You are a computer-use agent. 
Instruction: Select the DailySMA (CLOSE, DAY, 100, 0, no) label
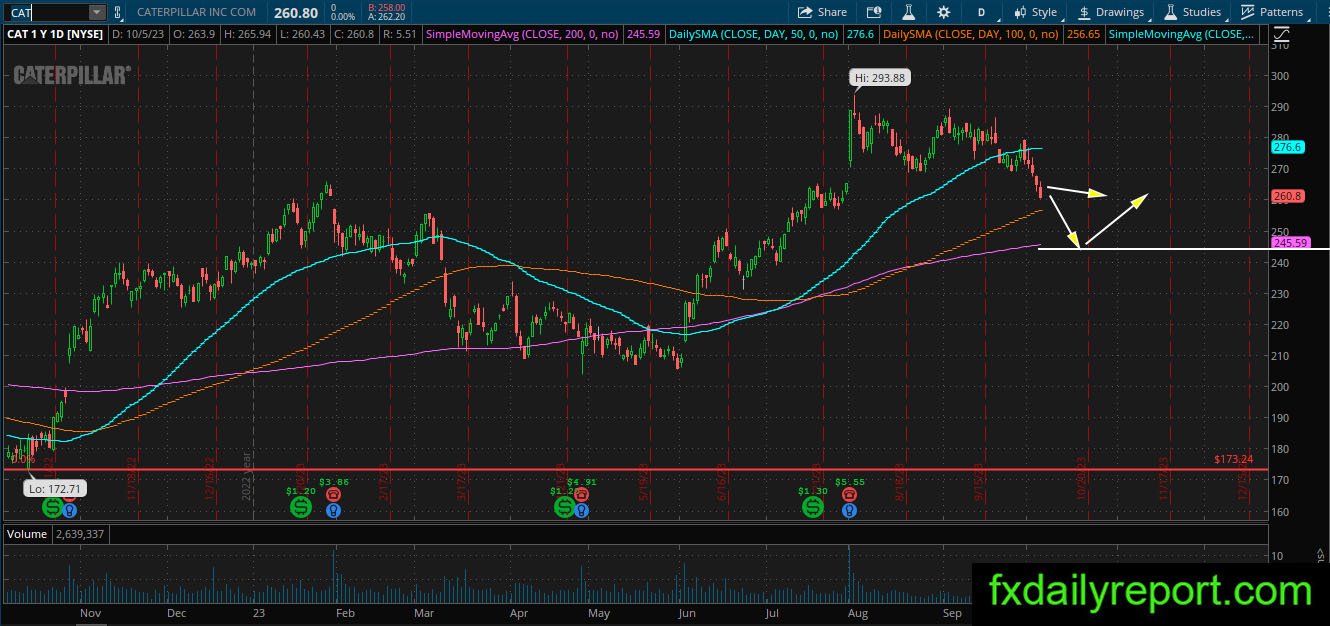tap(971, 34)
